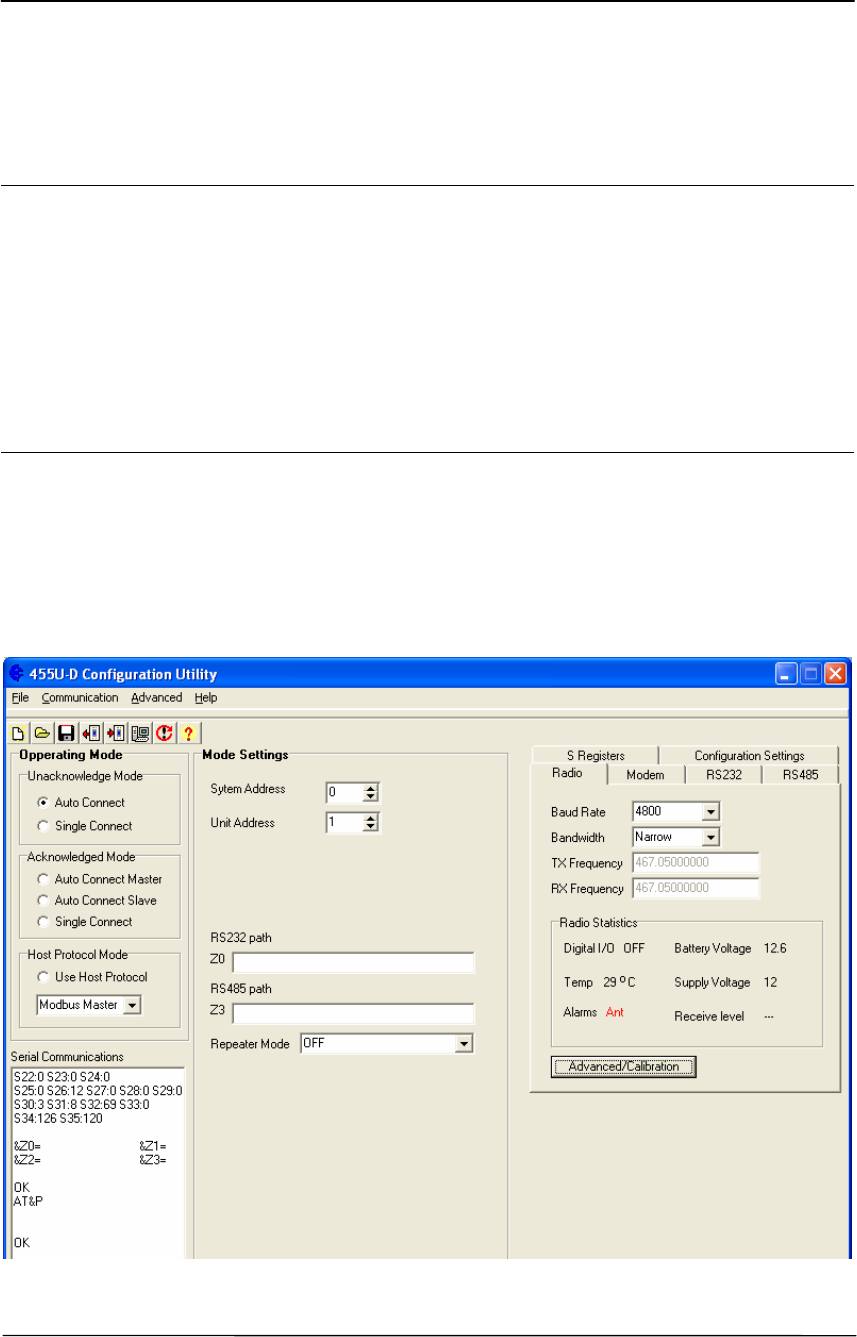Click the &Z0= entry in serial log
Viewport: 857px width, 1337px height.
pos(27,1146)
